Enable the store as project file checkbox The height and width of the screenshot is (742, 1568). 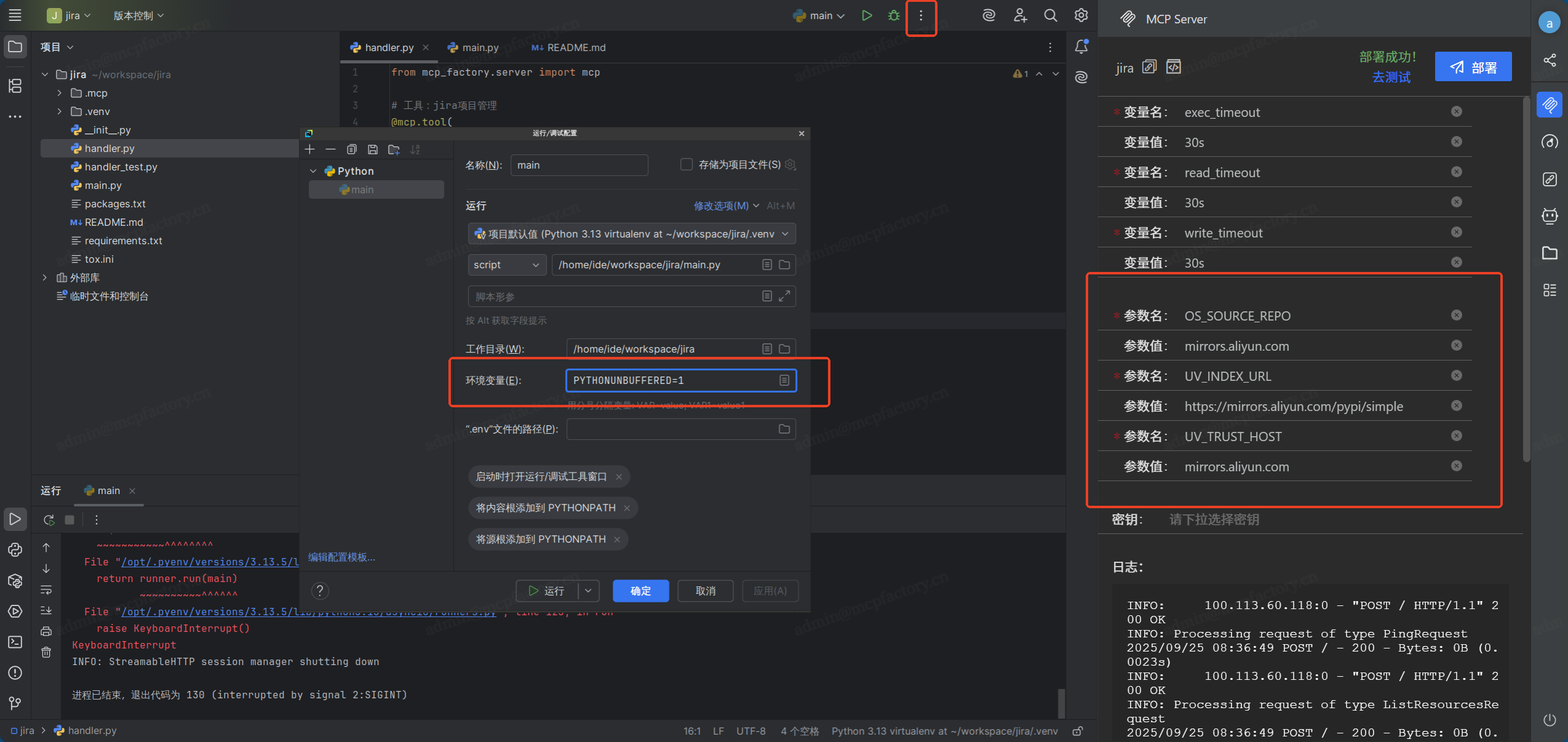pos(686,164)
